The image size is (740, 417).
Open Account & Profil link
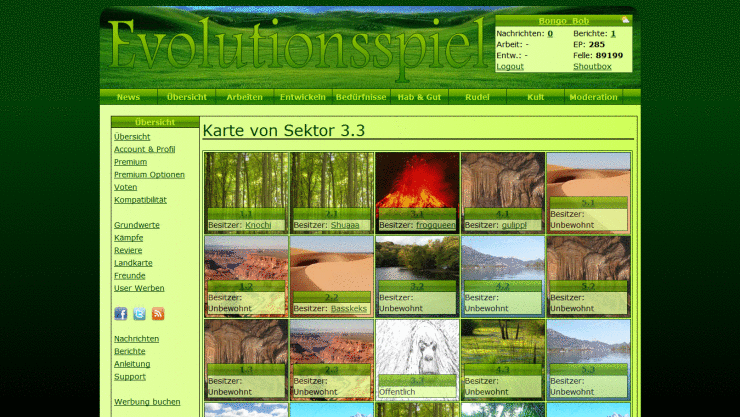[144, 149]
